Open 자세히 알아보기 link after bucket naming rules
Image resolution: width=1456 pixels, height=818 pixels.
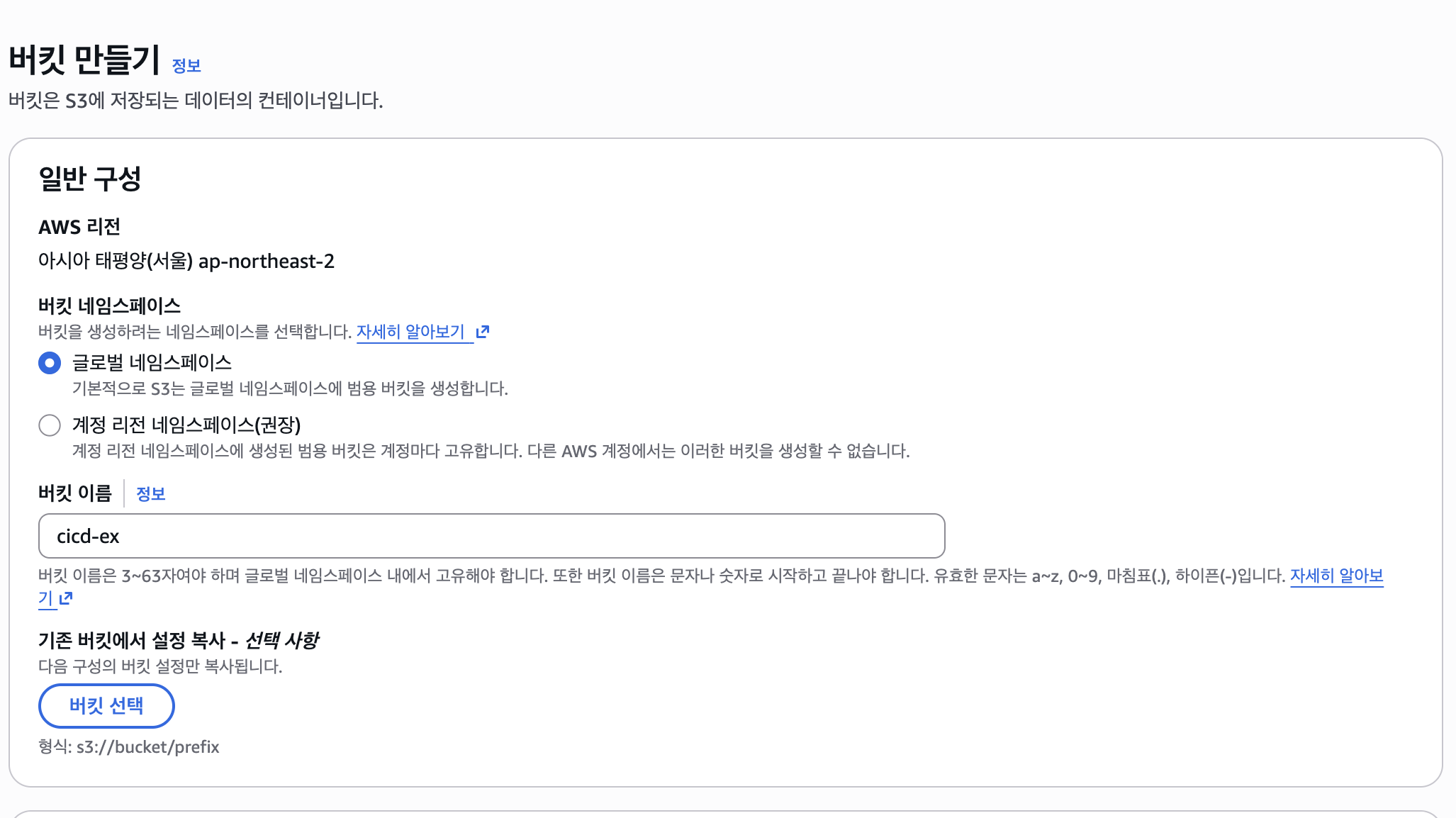click(x=1337, y=576)
